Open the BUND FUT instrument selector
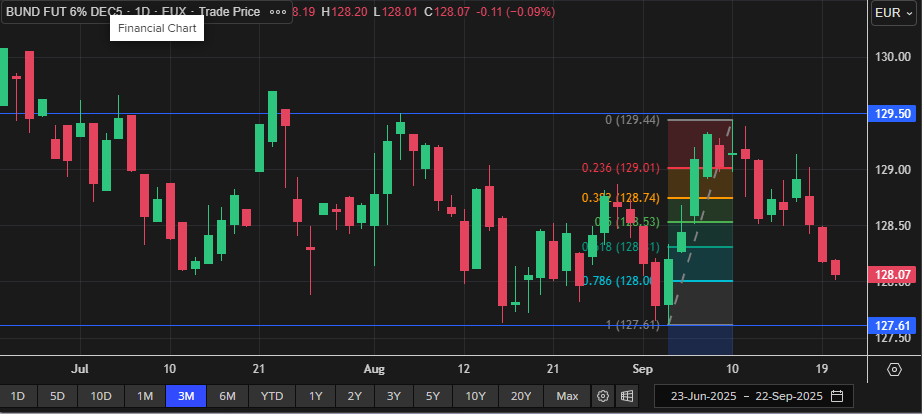Viewport: 922px width, 414px height. point(65,12)
